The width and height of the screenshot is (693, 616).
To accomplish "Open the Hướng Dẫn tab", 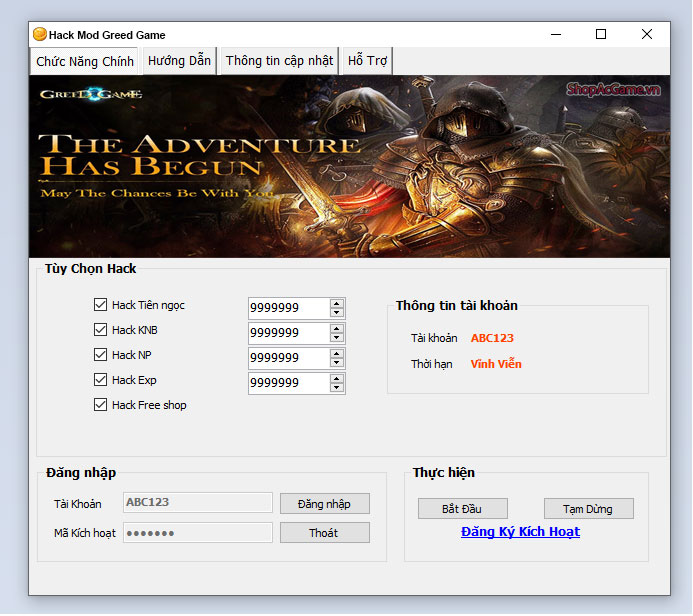I will click(x=179, y=61).
